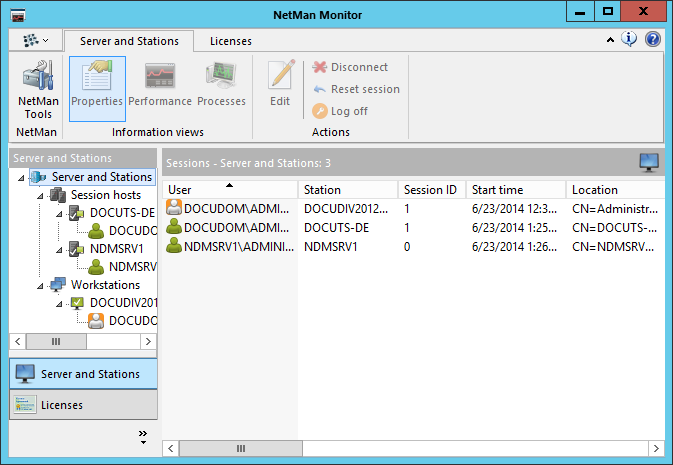Select the Properties information view

[97, 88]
